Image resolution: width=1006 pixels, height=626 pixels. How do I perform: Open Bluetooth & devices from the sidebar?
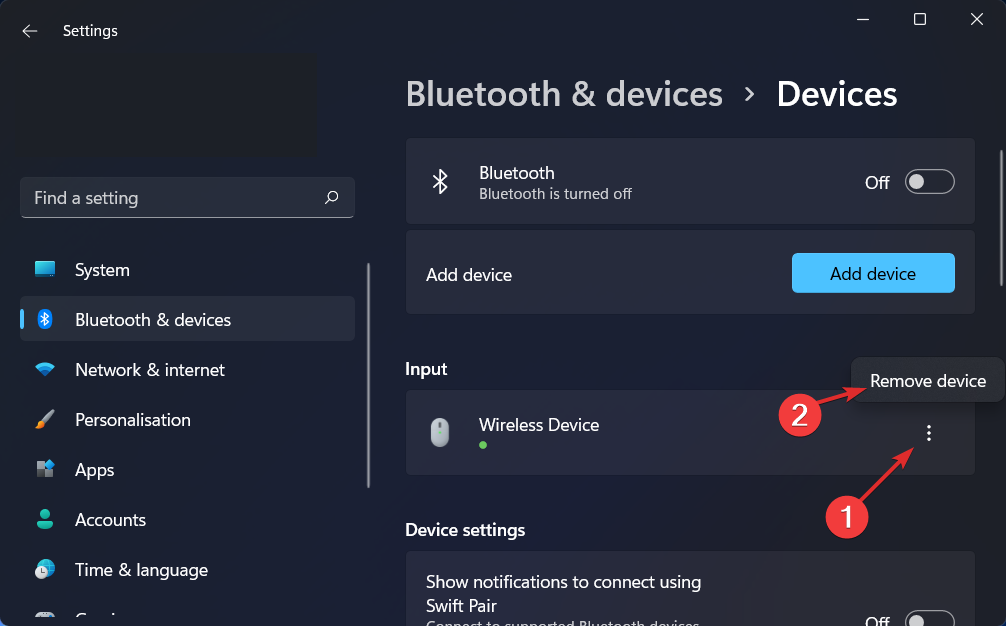(x=45, y=318)
